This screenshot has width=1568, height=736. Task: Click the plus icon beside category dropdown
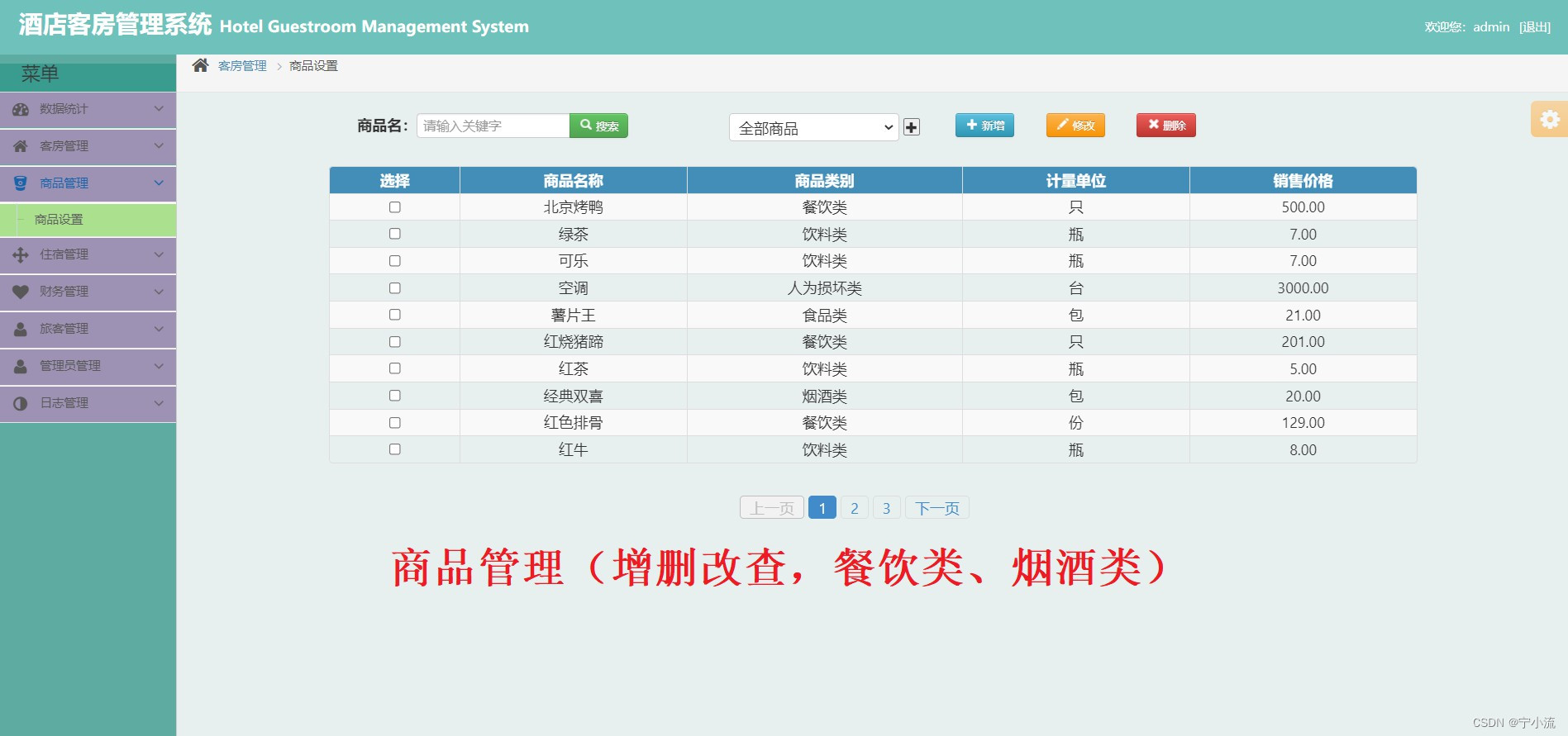pos(912,127)
